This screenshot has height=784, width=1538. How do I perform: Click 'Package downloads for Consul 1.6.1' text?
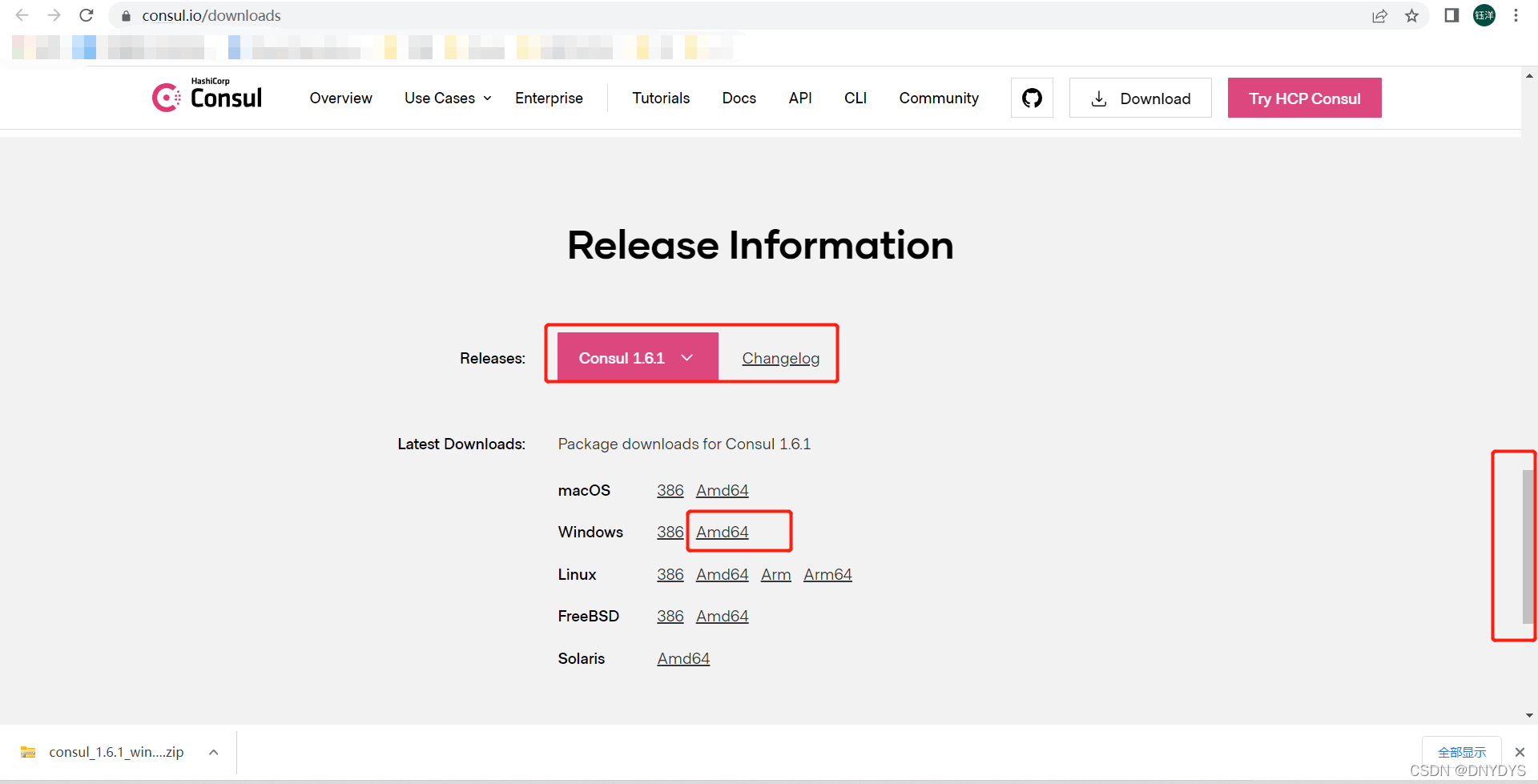click(684, 444)
